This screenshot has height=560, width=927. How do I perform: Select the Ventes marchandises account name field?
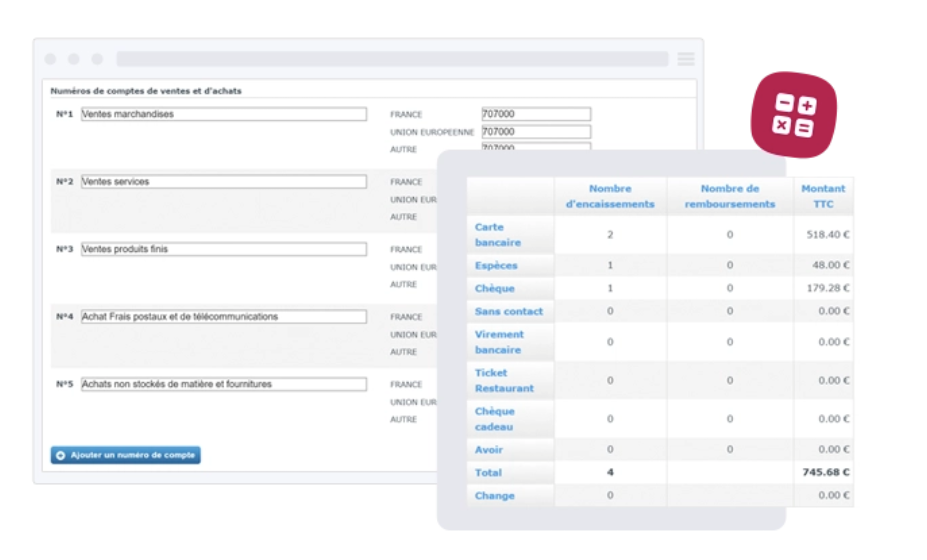coord(223,114)
